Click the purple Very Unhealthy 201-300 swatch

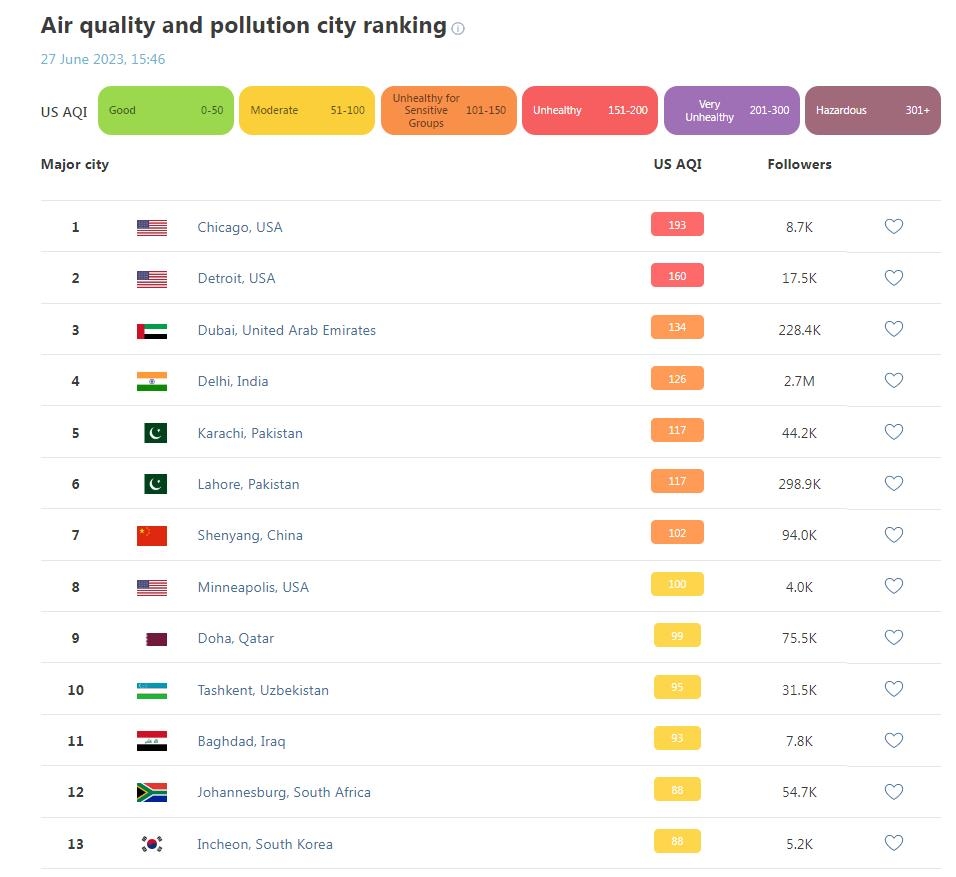click(x=732, y=110)
